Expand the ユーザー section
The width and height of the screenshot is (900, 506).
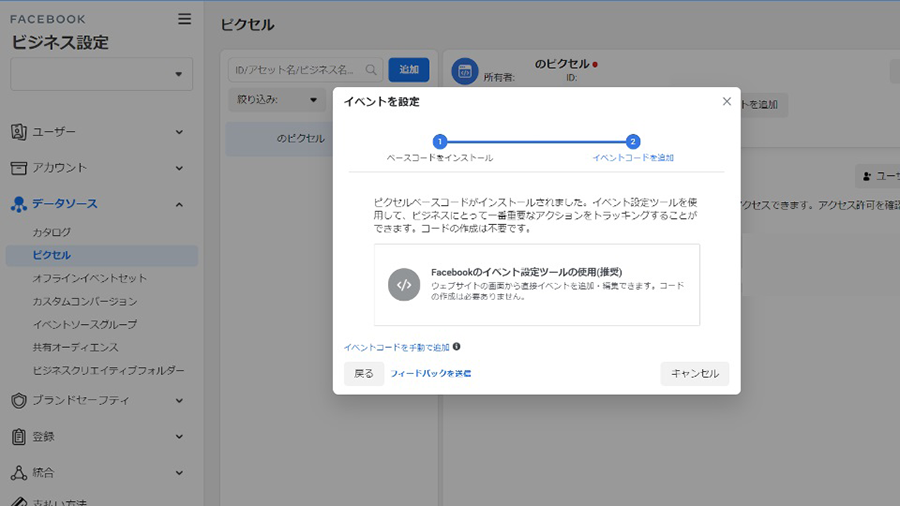pos(179,132)
